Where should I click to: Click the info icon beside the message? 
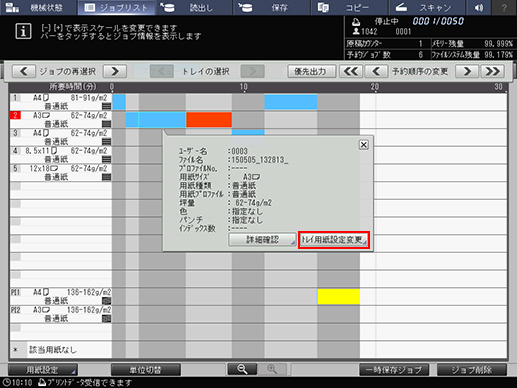23,31
